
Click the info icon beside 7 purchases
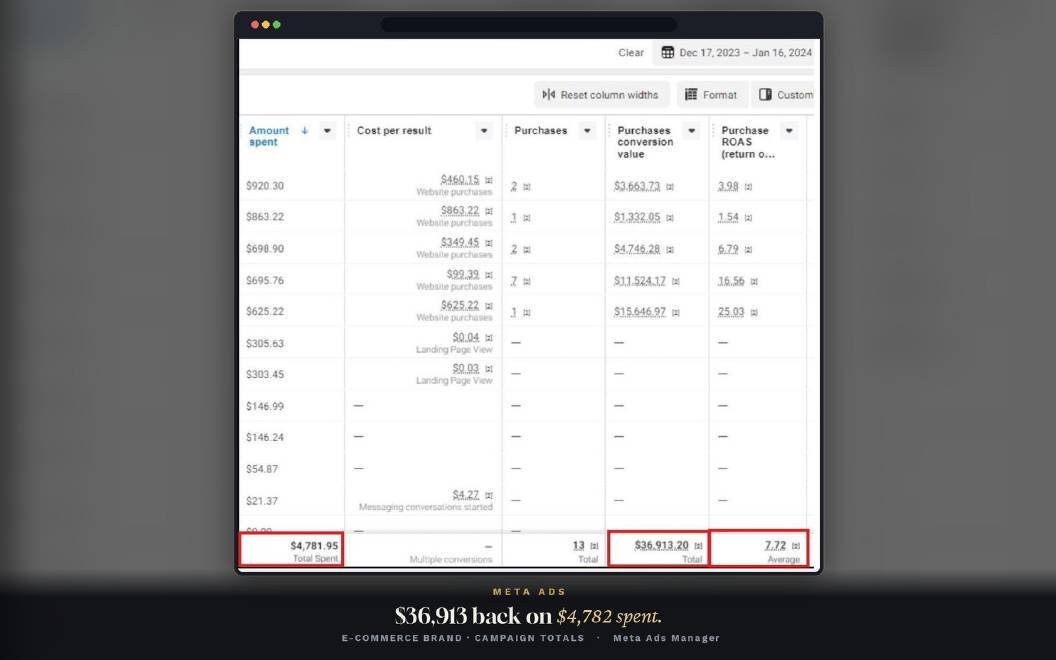[527, 282]
